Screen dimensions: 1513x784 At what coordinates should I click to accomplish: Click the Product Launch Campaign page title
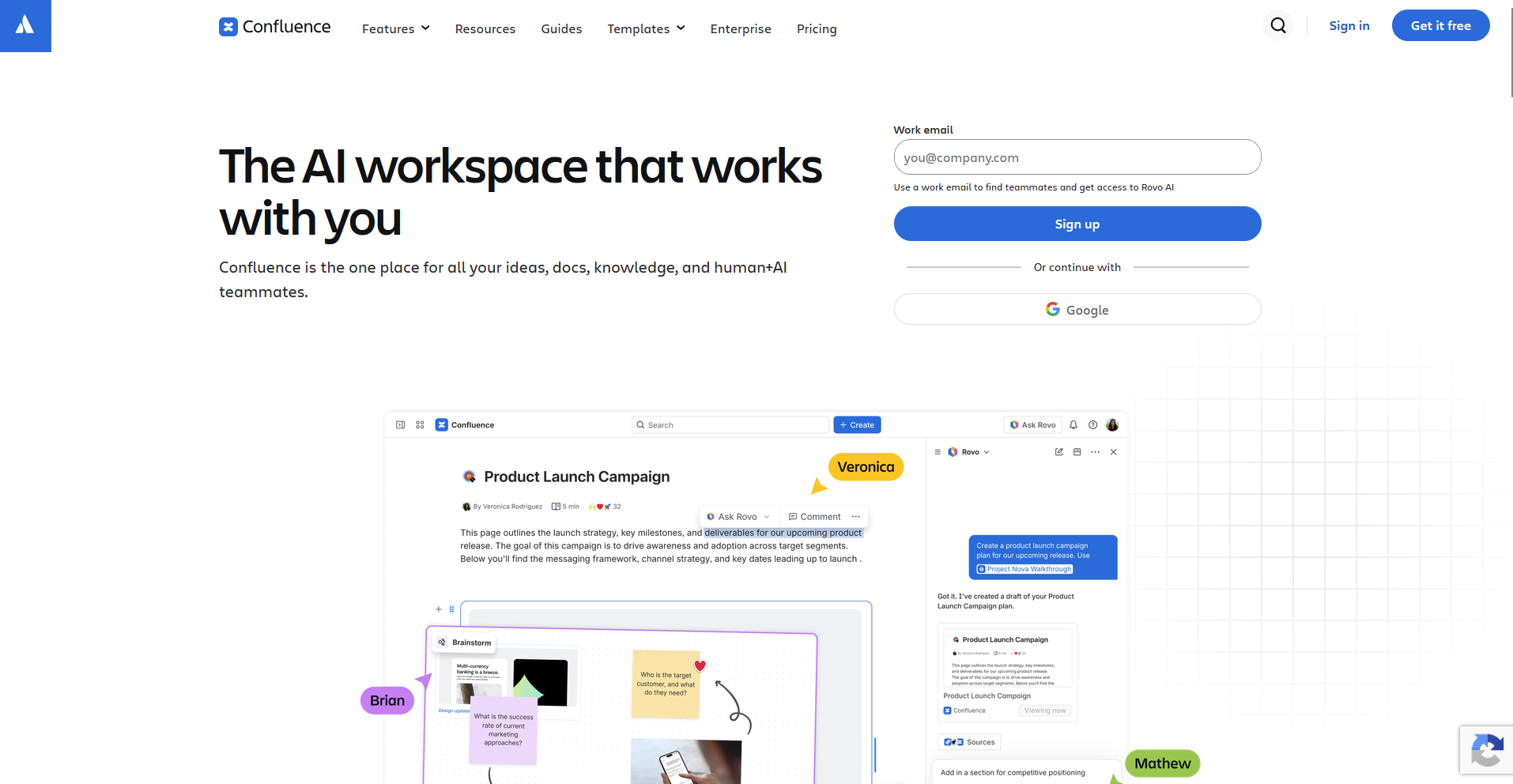pyautogui.click(x=577, y=477)
